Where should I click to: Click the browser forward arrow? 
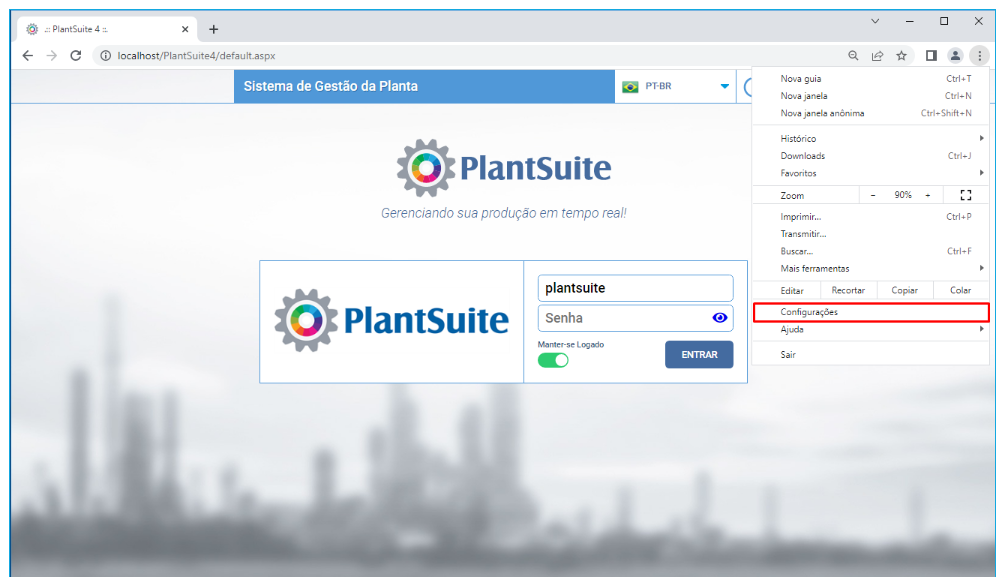pyautogui.click(x=52, y=56)
